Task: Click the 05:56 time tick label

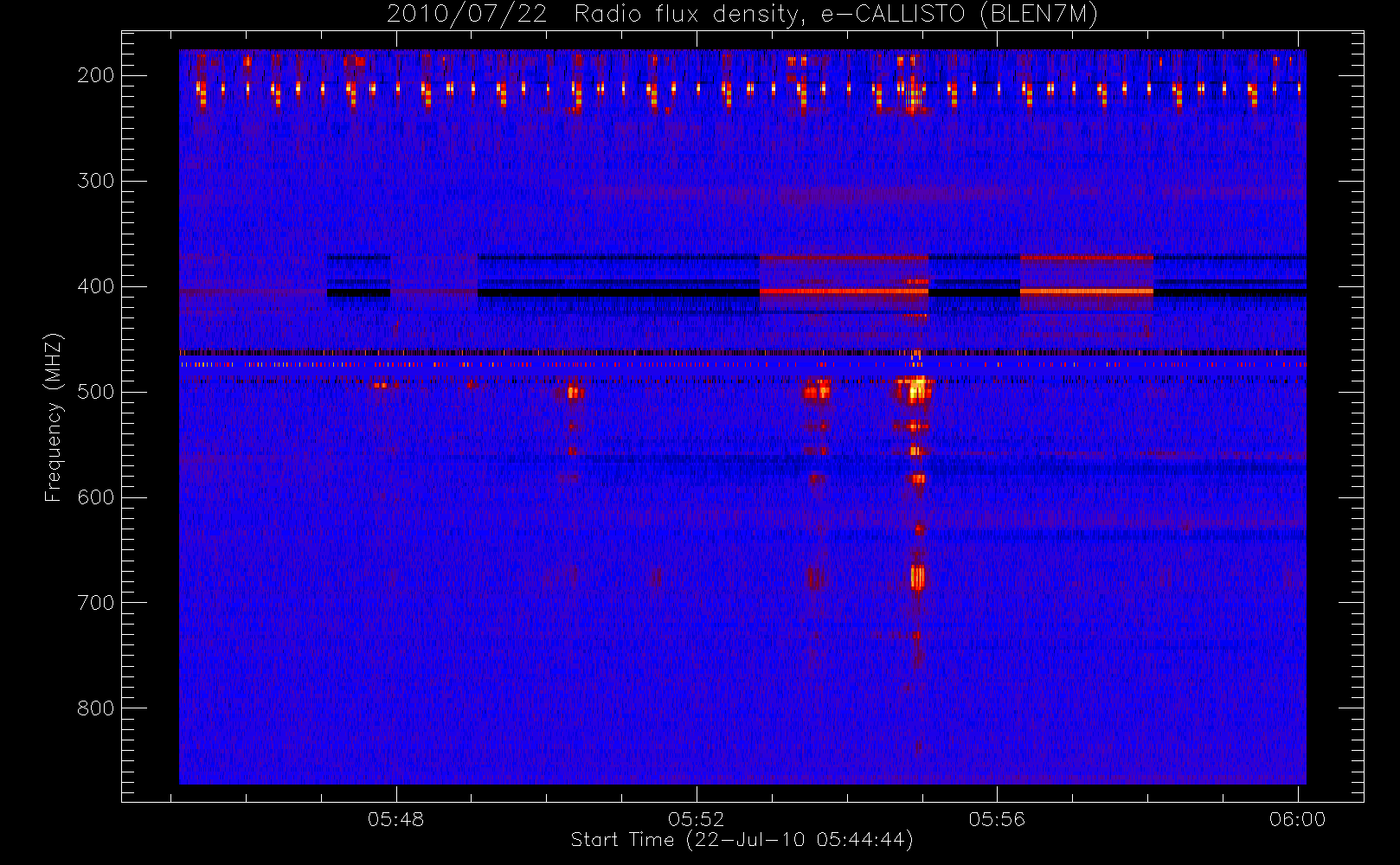Action: coord(997,819)
